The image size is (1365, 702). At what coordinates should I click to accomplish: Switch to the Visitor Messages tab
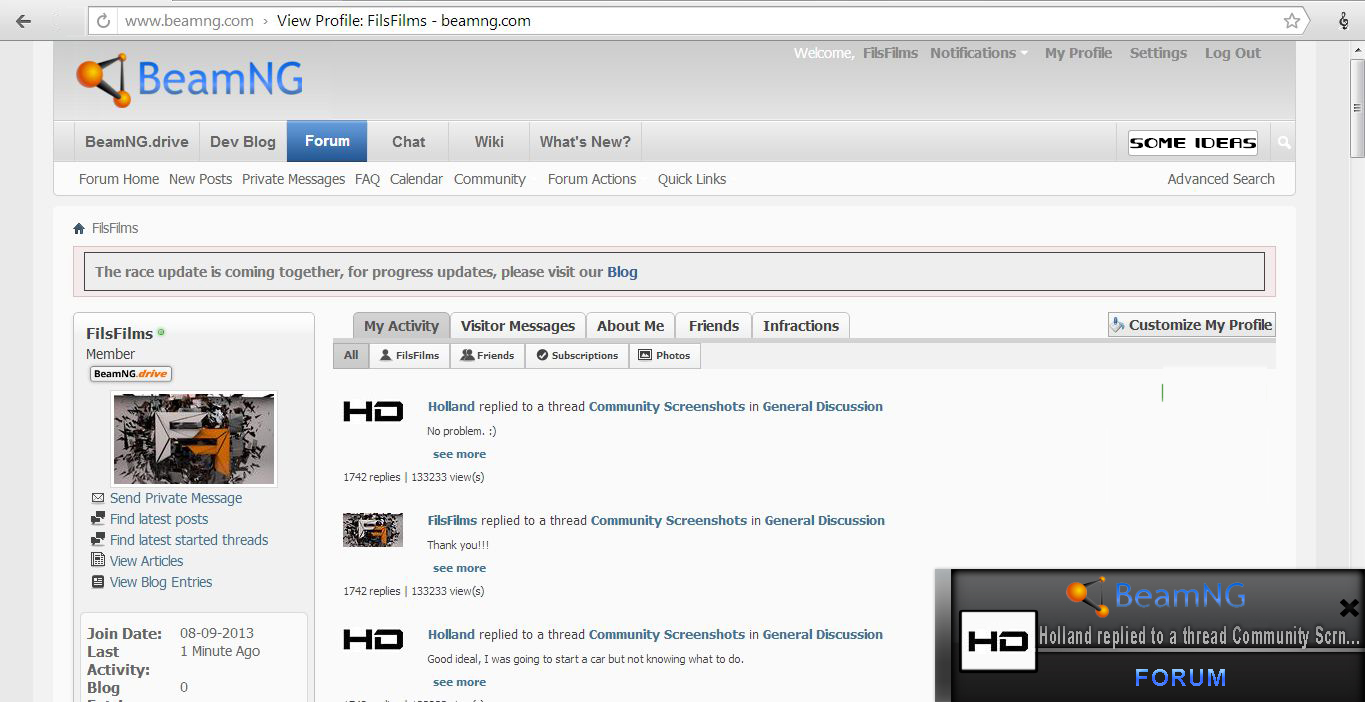pos(517,326)
